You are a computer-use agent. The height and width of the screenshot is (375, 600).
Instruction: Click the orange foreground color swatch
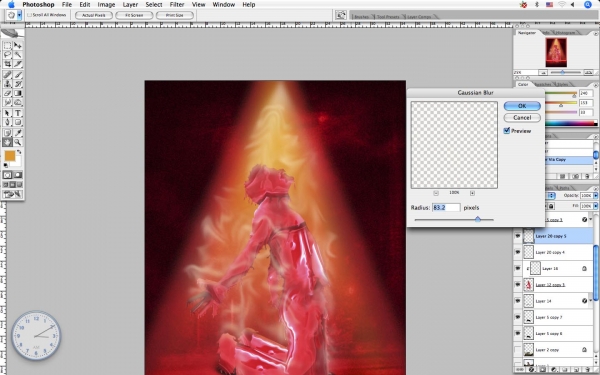(x=10, y=156)
